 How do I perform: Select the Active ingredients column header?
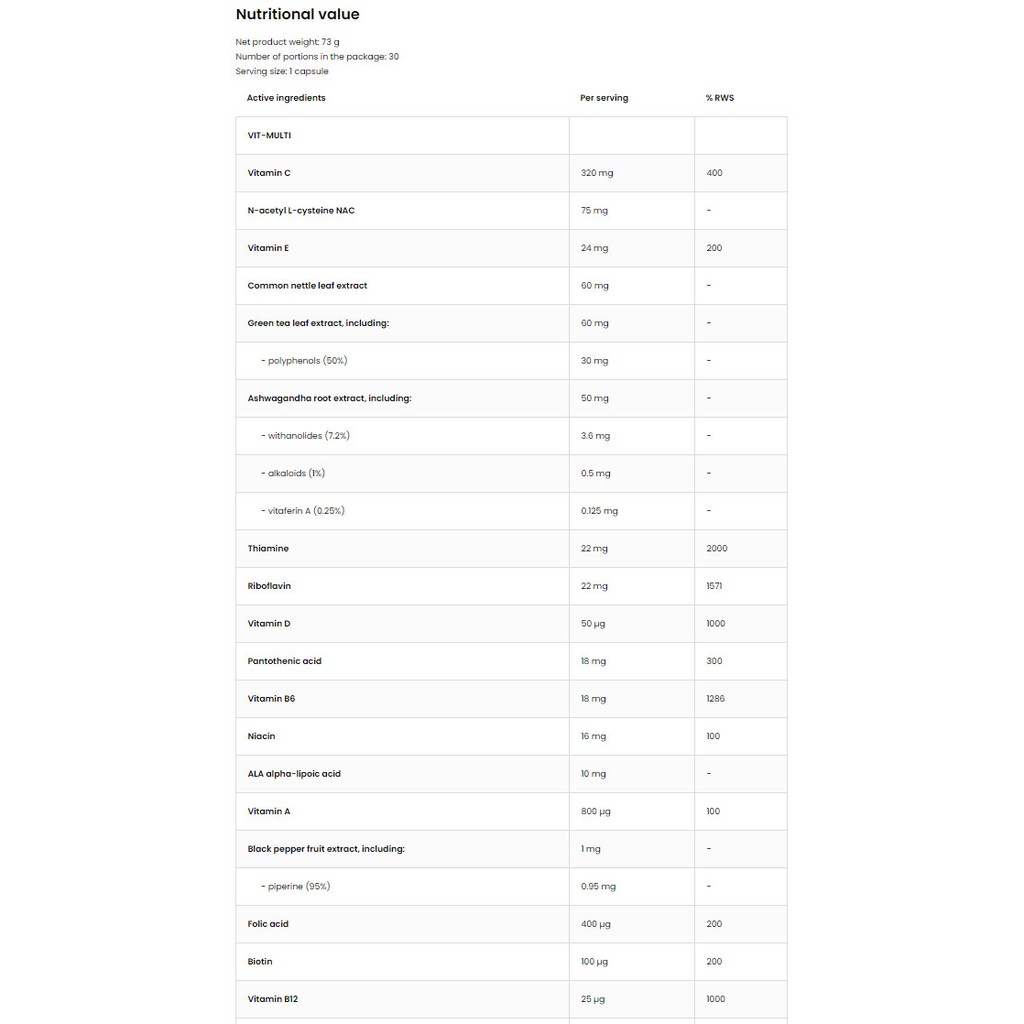pos(286,98)
